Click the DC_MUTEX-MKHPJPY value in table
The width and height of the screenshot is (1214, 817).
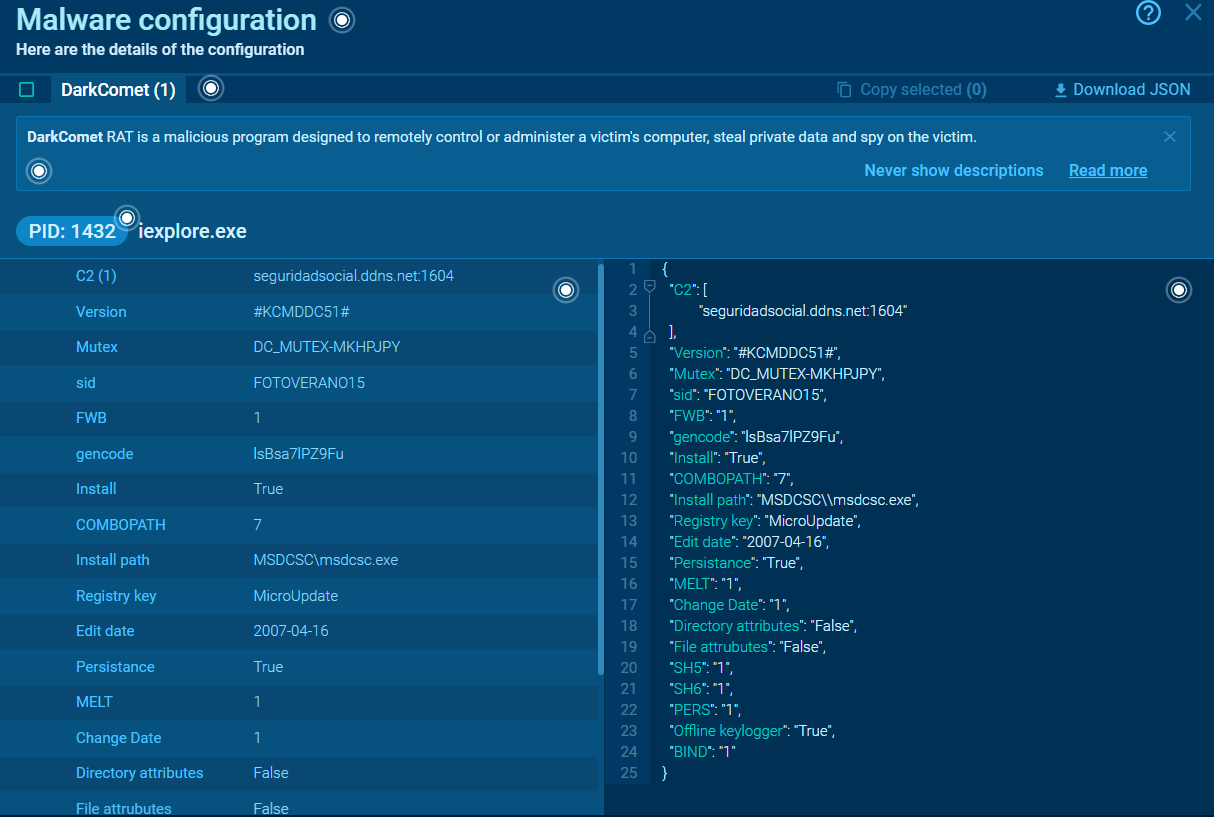tap(327, 347)
